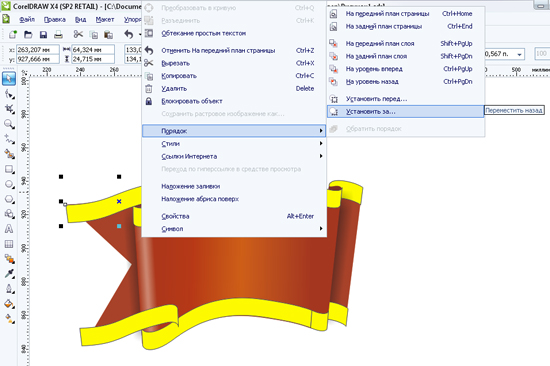Choose Наложение абриса поверх
The height and width of the screenshot is (366, 550).
click(x=234, y=199)
